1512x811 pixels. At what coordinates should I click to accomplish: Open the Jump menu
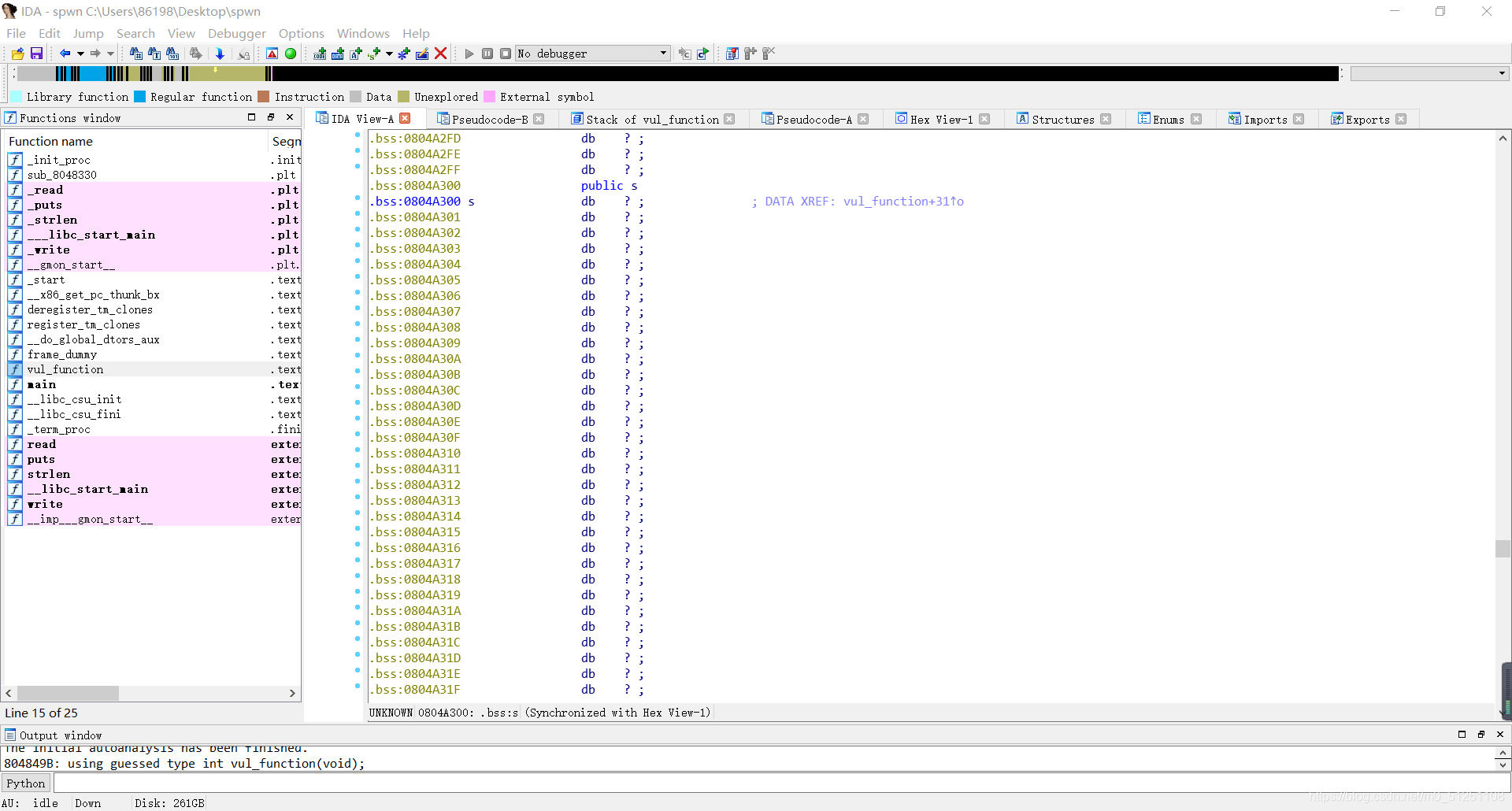coord(88,33)
